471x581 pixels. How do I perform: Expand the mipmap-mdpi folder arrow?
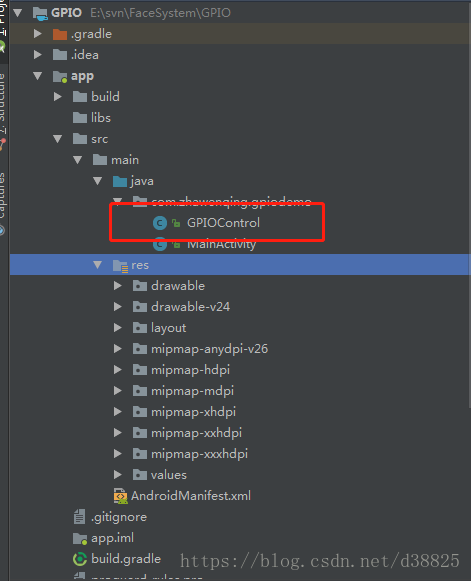pos(117,391)
